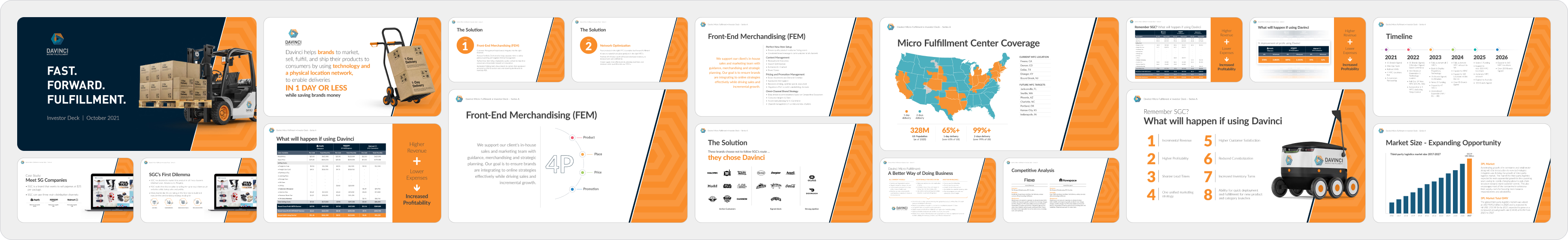Click the orange number 1 circle in The Solution
The width and height of the screenshot is (1568, 240).
coord(465,45)
